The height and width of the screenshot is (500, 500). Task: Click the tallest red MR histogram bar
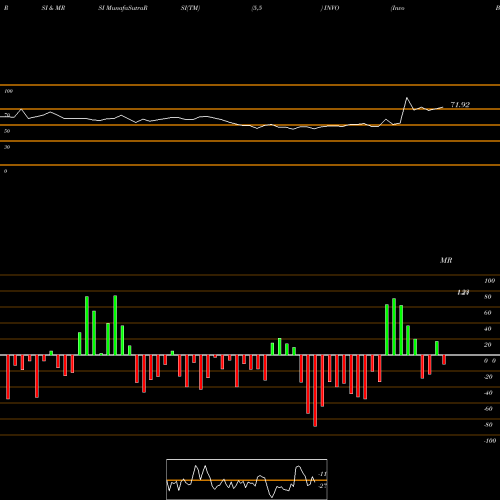pos(315,391)
